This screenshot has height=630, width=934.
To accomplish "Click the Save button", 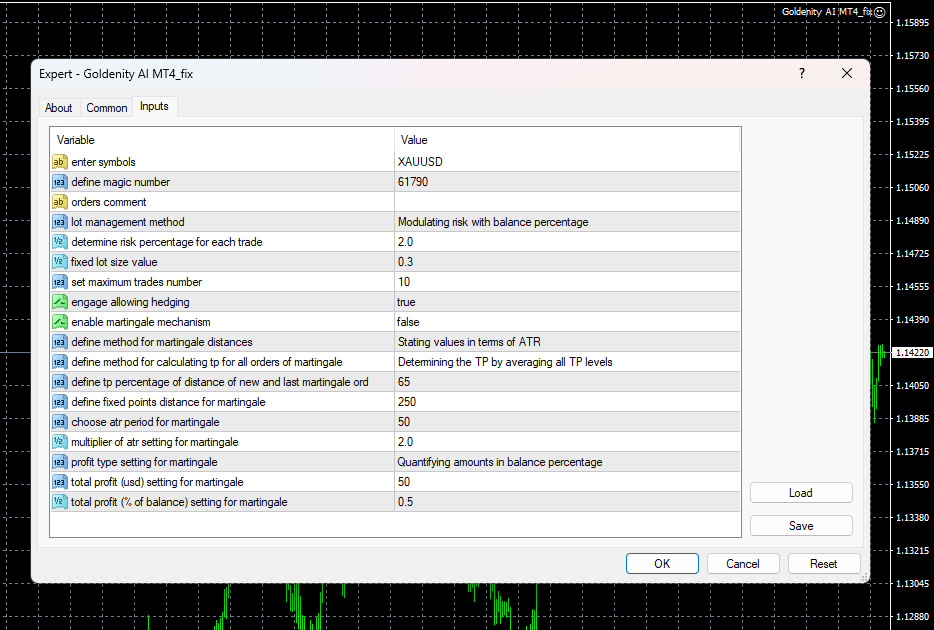I will coord(801,526).
